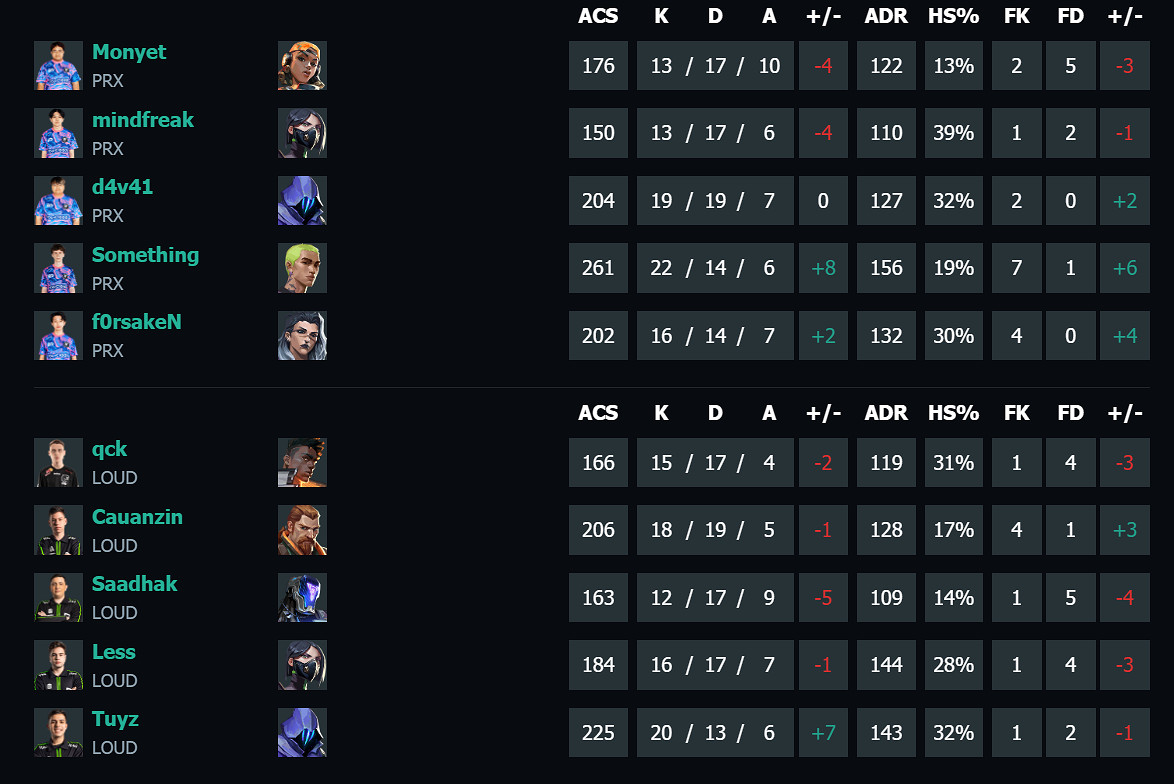Open the Something player name link
The image size is (1174, 784).
[x=145, y=255]
